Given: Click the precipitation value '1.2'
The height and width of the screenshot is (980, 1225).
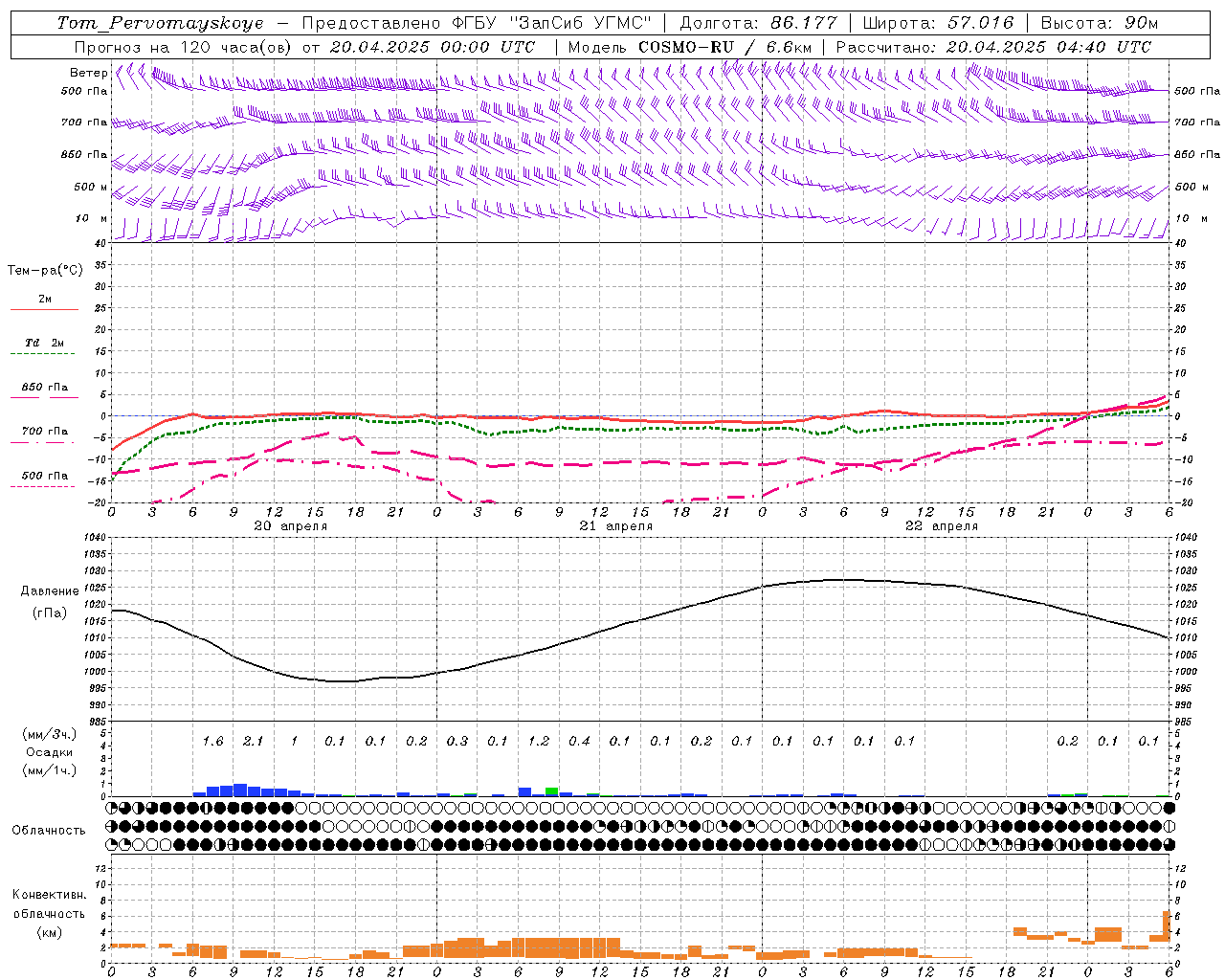Looking at the screenshot, I should coord(539,741).
